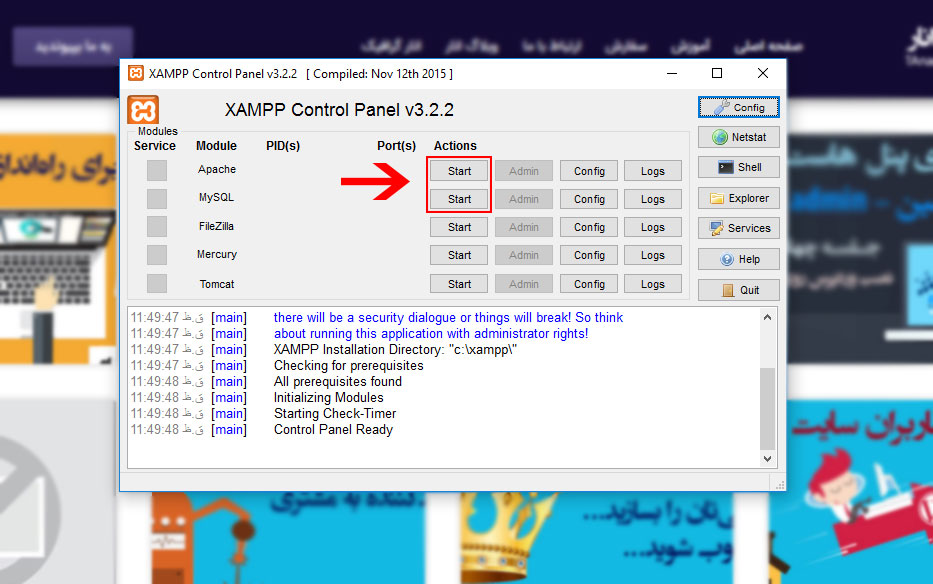933x584 pixels.
Task: Toggle the Tomcat service checkbox
Action: pos(157,283)
